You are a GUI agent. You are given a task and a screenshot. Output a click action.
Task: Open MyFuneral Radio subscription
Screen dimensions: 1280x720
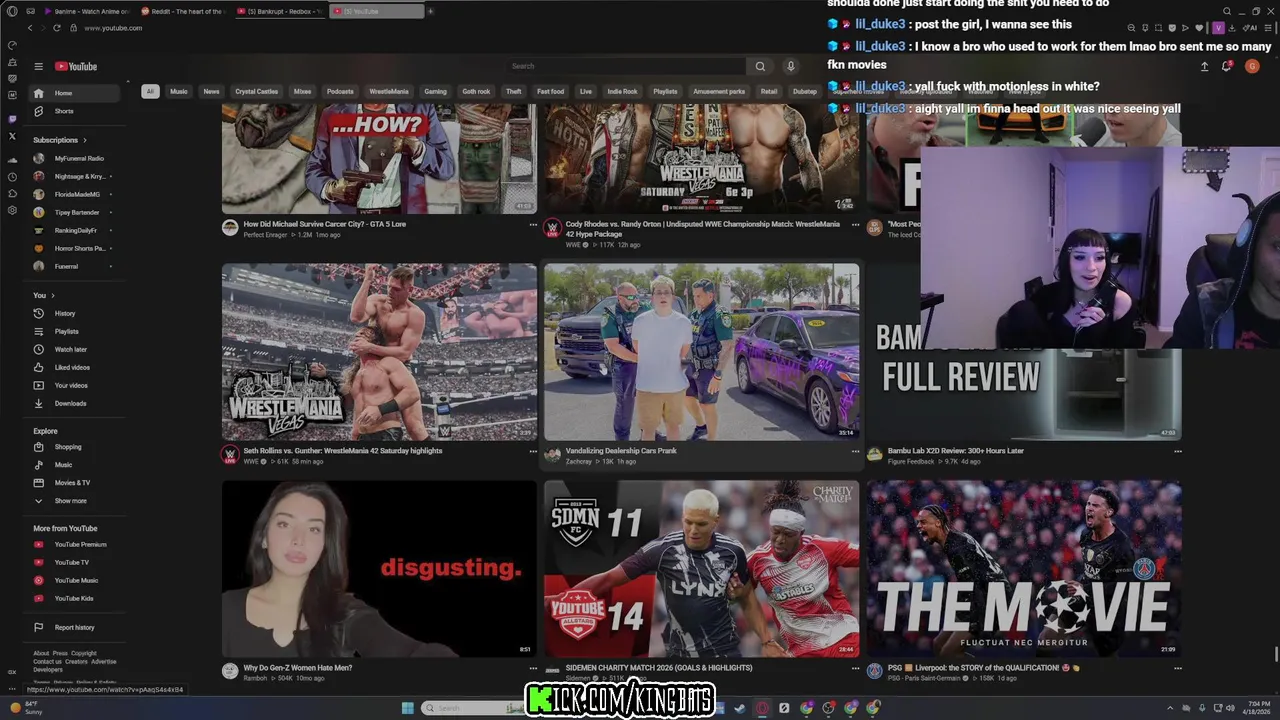click(73, 158)
